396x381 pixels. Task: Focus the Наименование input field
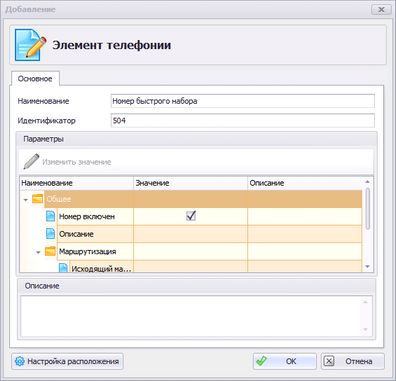coord(243,101)
